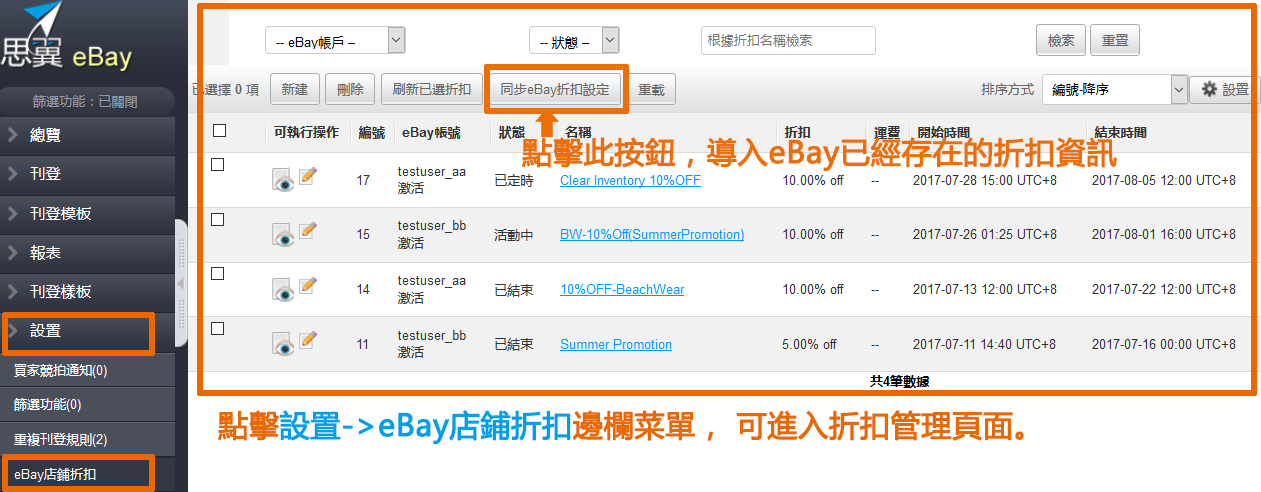Click the edit pencil icon for discount 14
The width and height of the screenshot is (1261, 492).
point(307,285)
